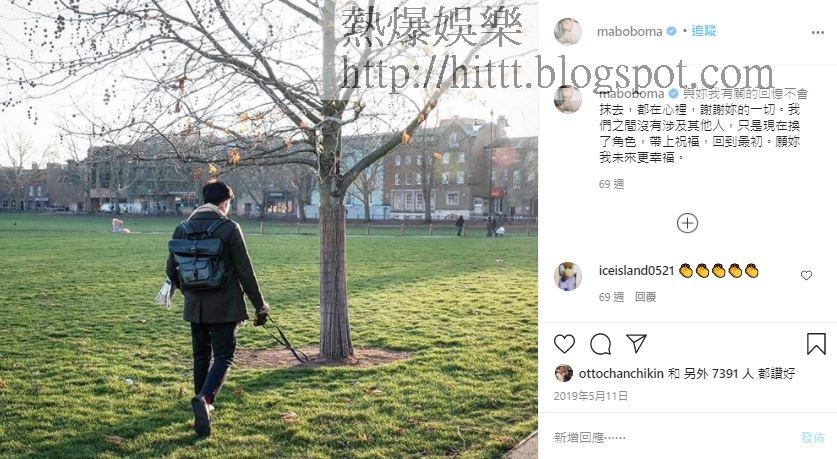
Task: Open the three-dot options menu
Action: 818,33
